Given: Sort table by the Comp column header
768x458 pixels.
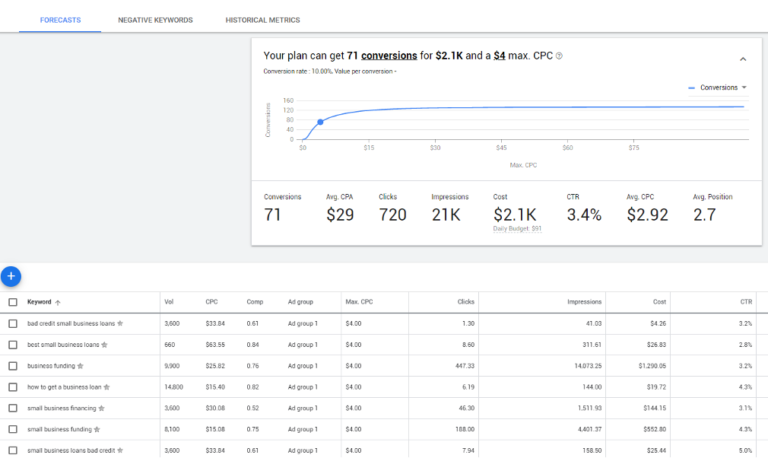Looking at the screenshot, I should [x=255, y=302].
